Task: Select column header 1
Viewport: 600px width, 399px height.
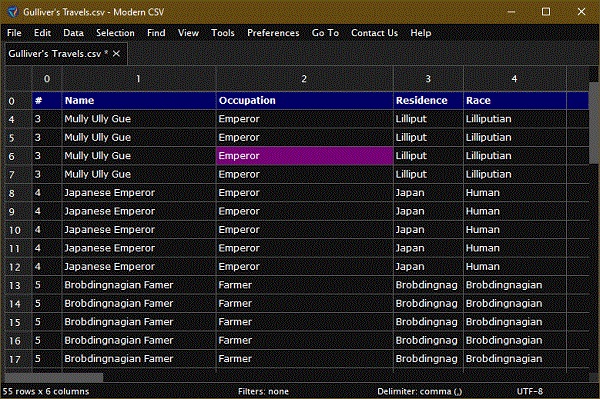Action: [139, 78]
